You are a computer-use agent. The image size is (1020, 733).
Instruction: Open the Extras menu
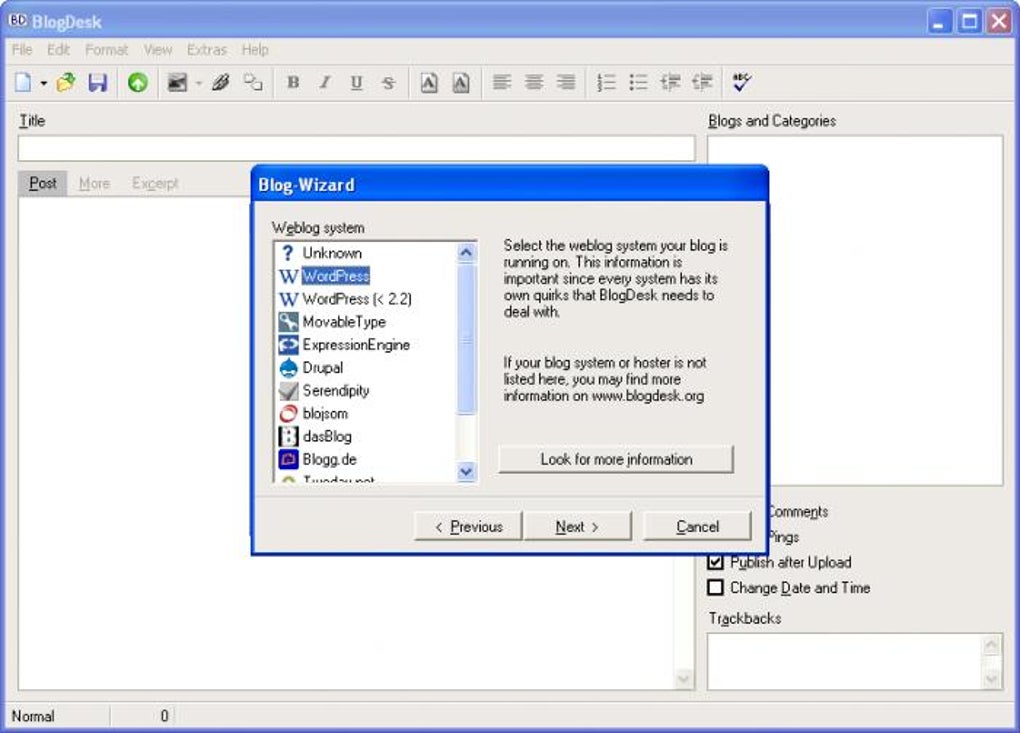pyautogui.click(x=207, y=50)
